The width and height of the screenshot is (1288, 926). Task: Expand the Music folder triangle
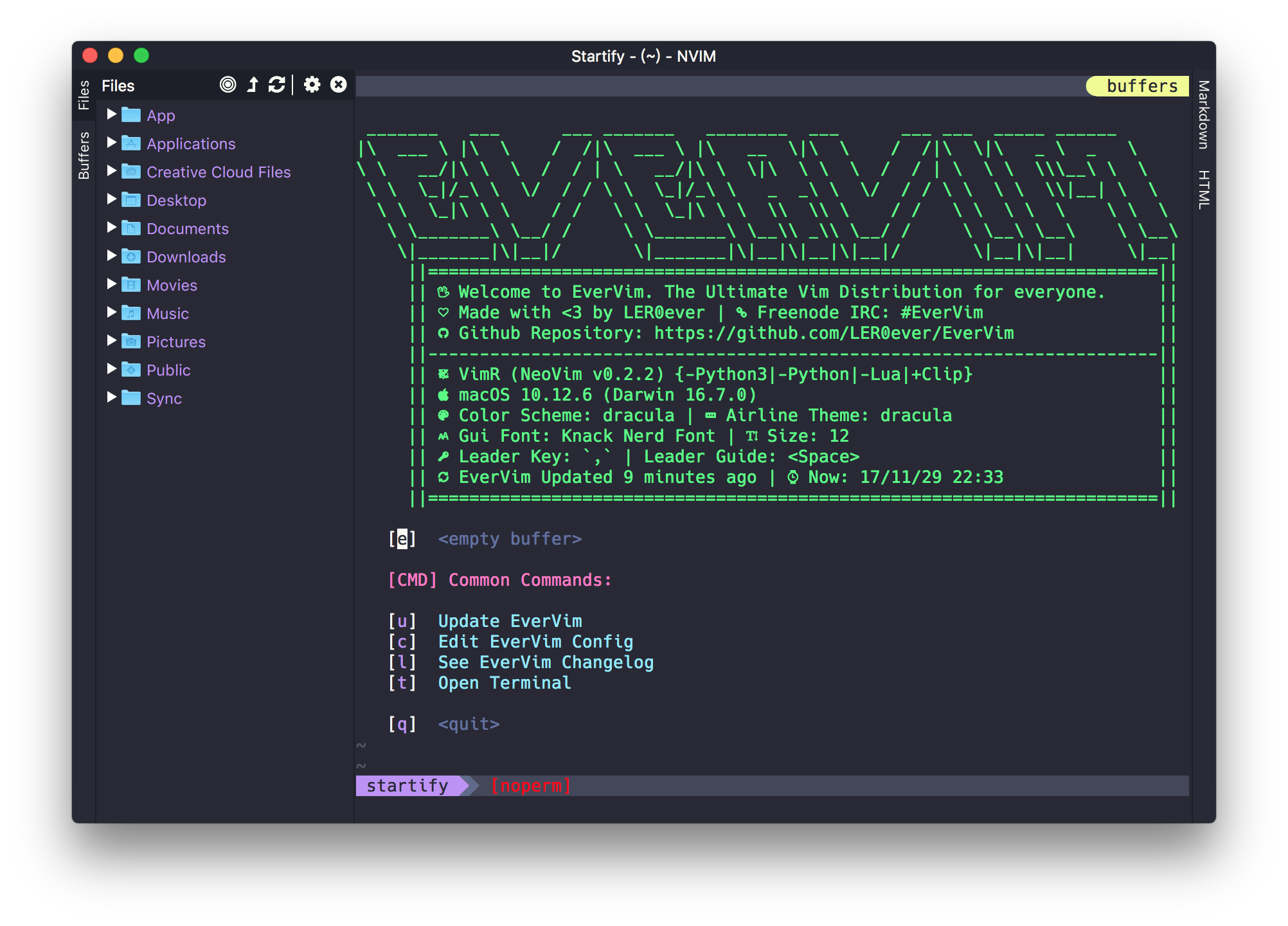(x=111, y=313)
